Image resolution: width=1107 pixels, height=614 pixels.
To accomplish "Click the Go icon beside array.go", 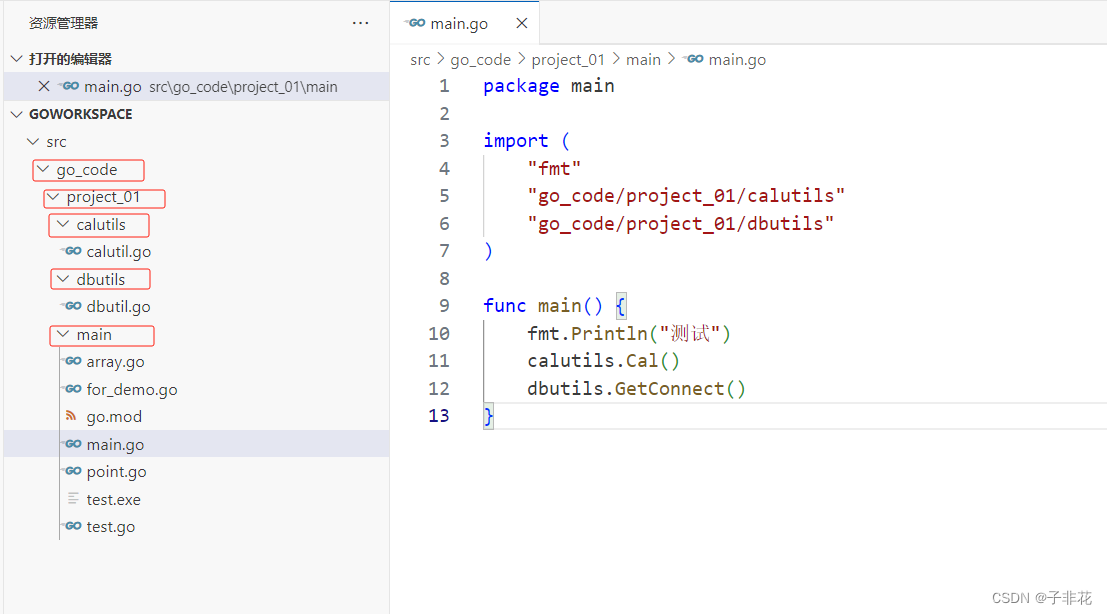I will tap(71, 361).
